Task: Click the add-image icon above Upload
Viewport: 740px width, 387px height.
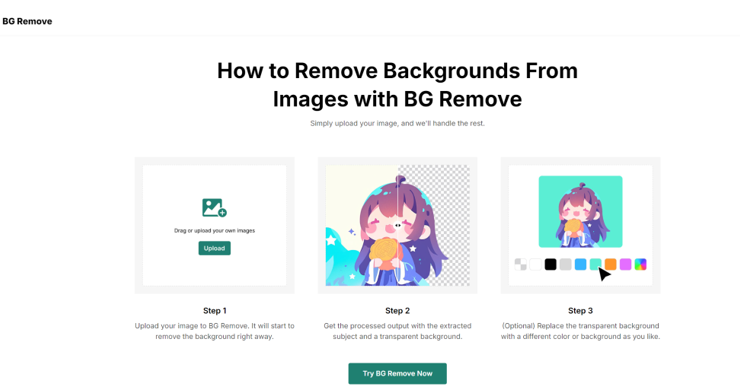Action: coord(214,208)
